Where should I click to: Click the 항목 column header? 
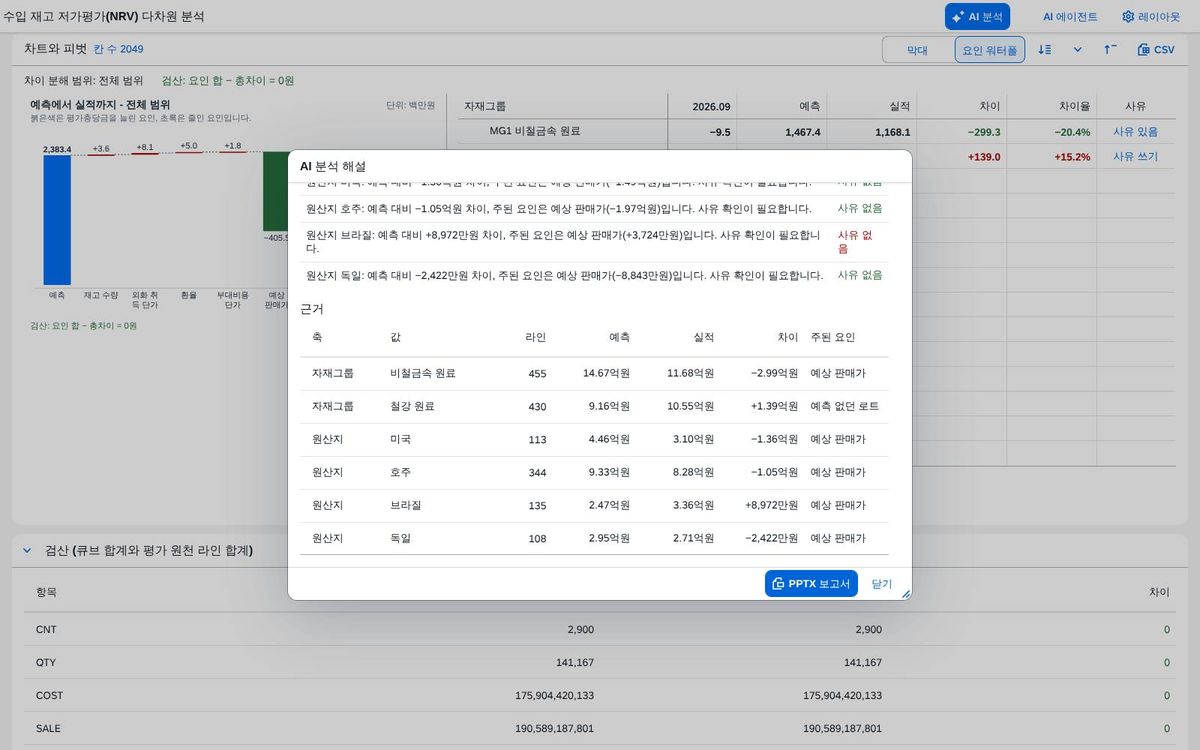[46, 592]
